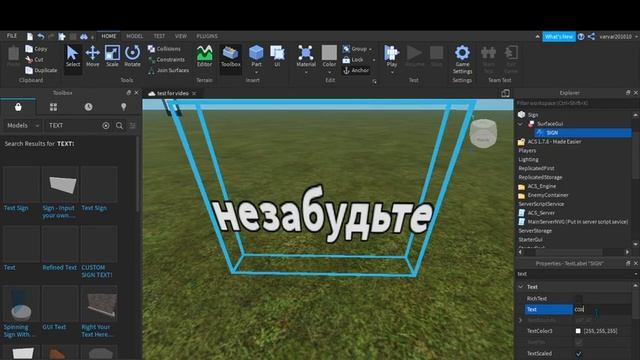Toggle Collisions option
This screenshot has height=360, width=640.
pyautogui.click(x=164, y=49)
